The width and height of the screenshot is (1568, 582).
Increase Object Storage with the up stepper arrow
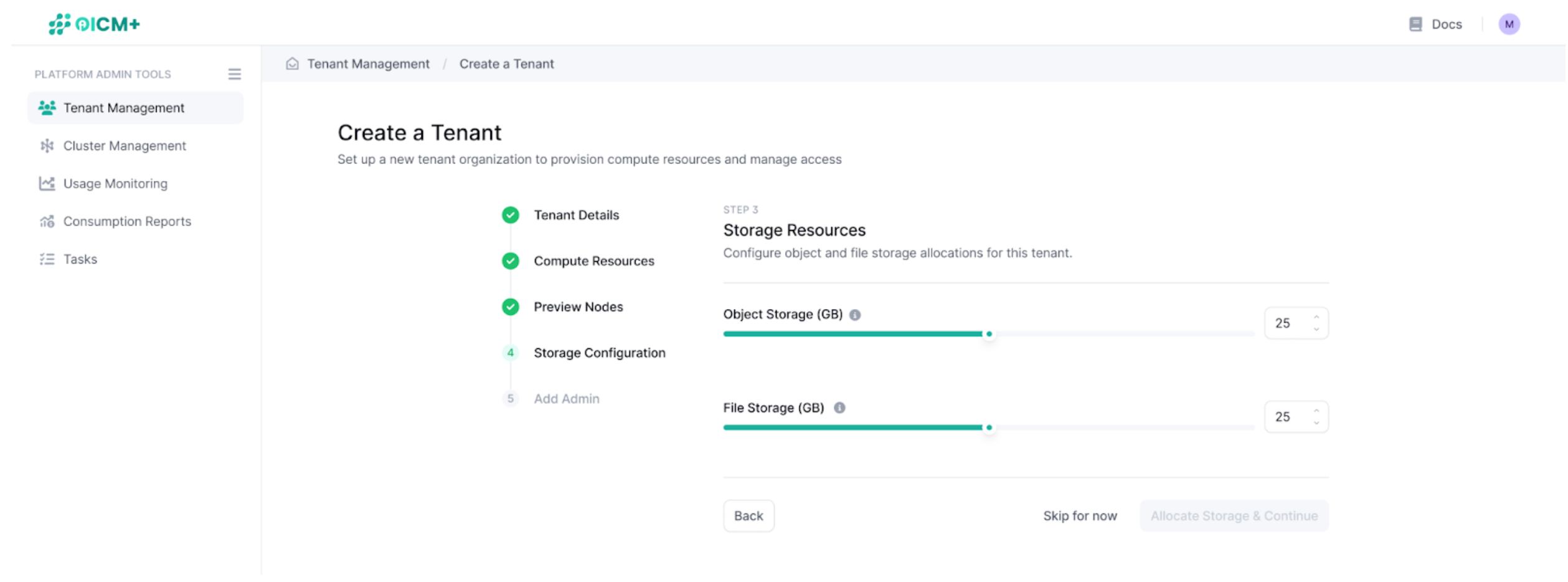[x=1315, y=317]
